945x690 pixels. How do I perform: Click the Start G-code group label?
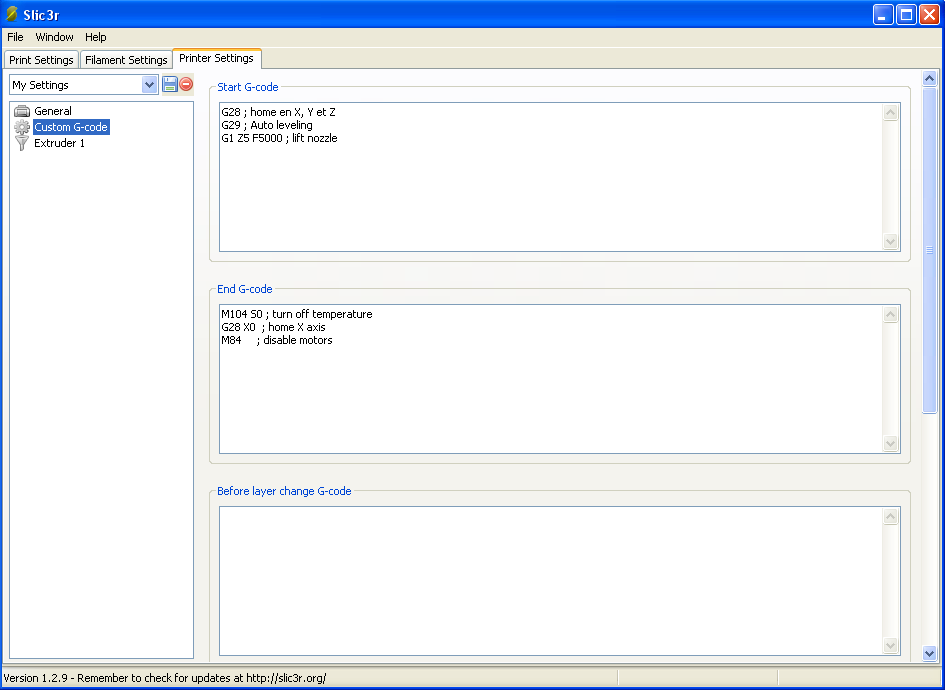point(248,87)
